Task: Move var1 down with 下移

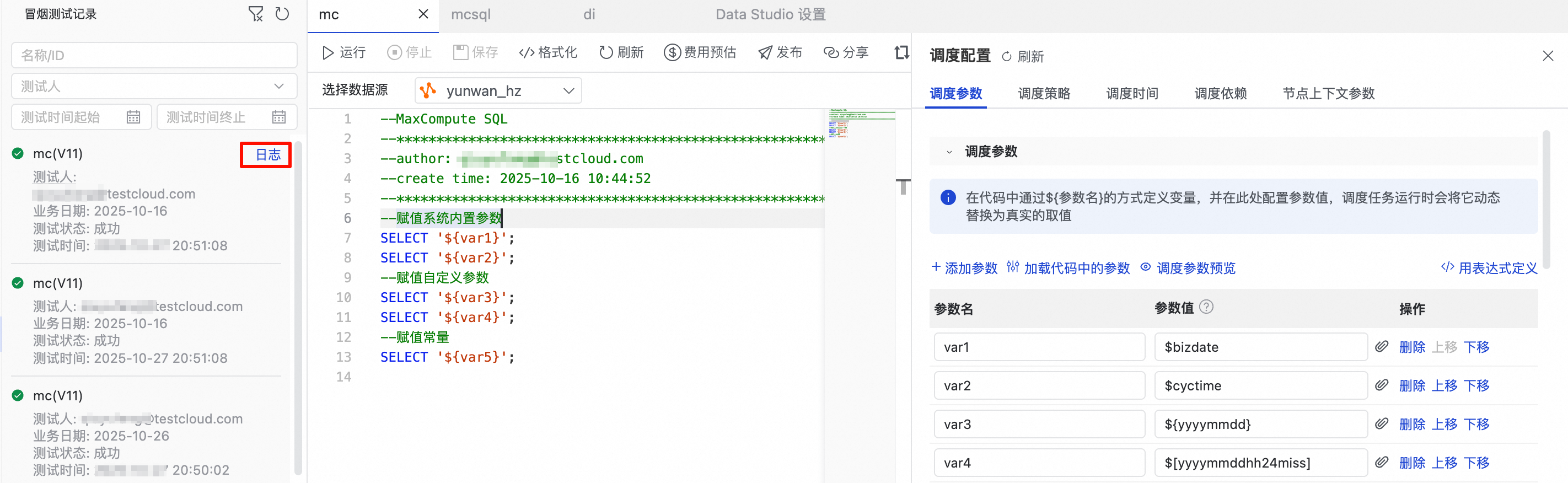Action: pyautogui.click(x=1476, y=347)
